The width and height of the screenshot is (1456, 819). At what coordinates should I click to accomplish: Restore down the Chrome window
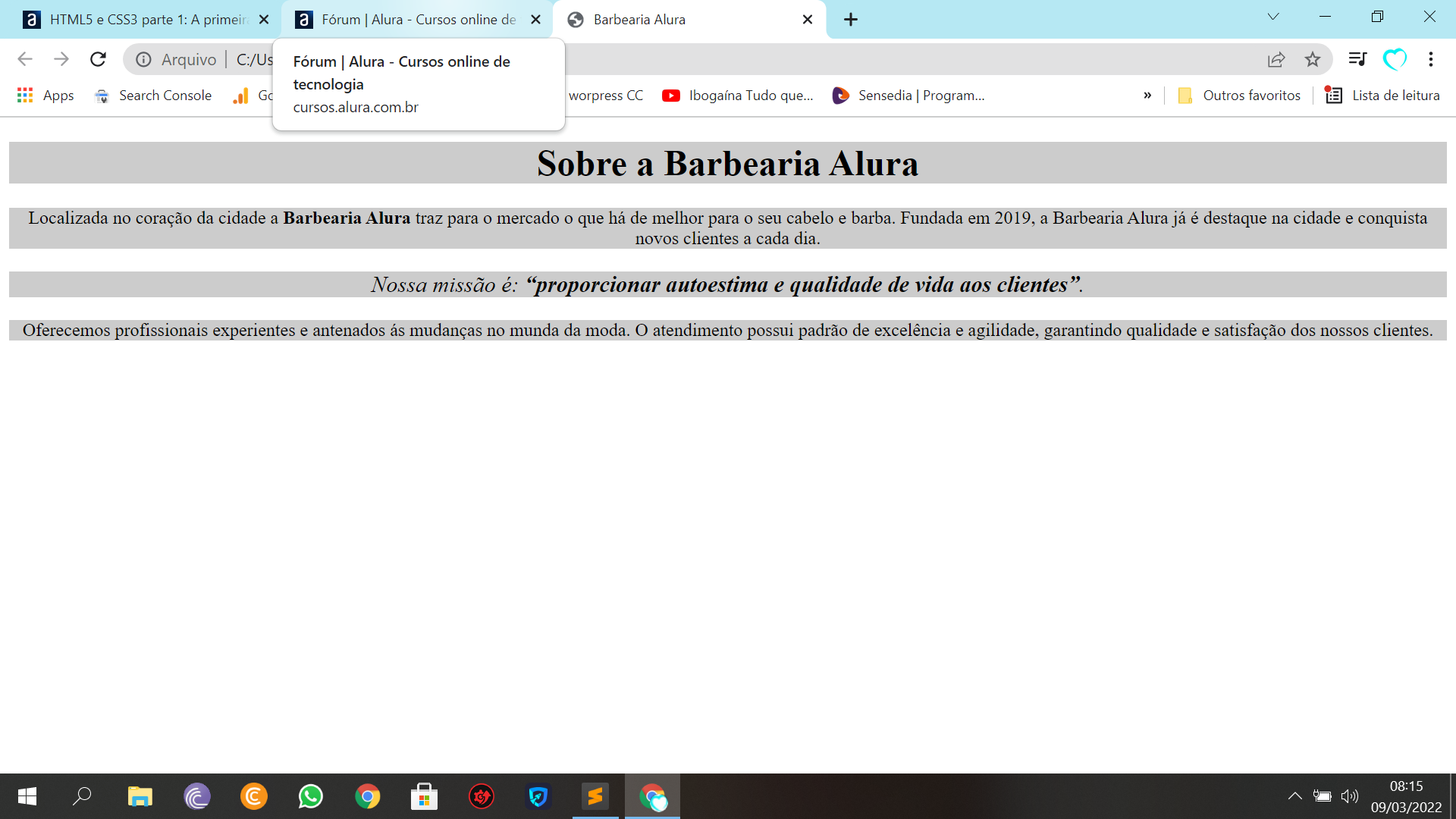[x=1378, y=17]
